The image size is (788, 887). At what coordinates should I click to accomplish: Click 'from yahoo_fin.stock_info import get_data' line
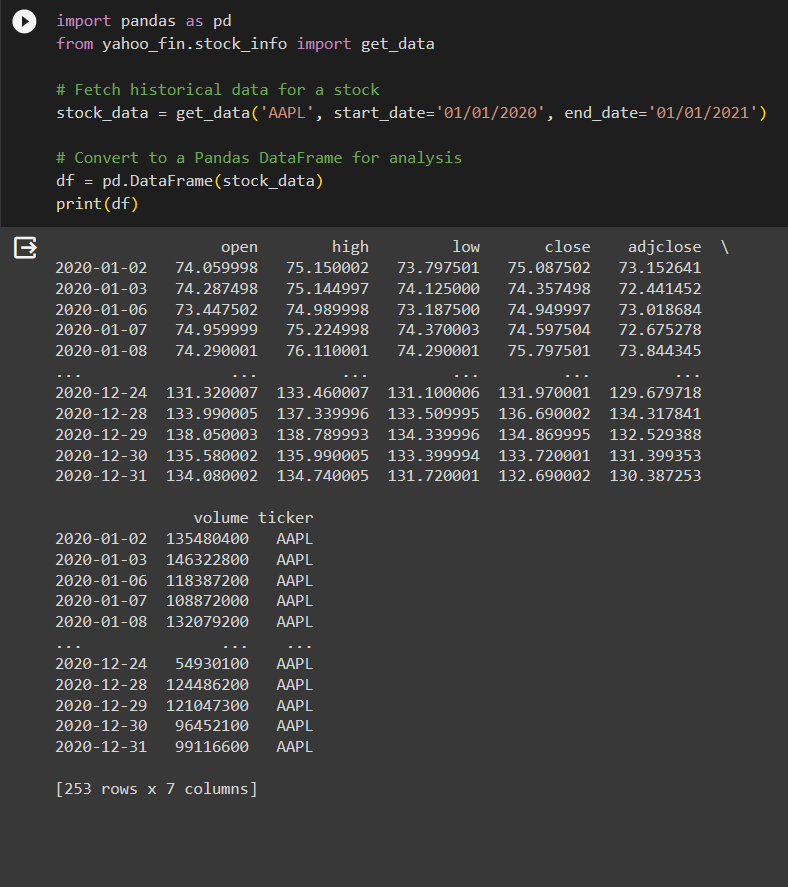pos(246,44)
